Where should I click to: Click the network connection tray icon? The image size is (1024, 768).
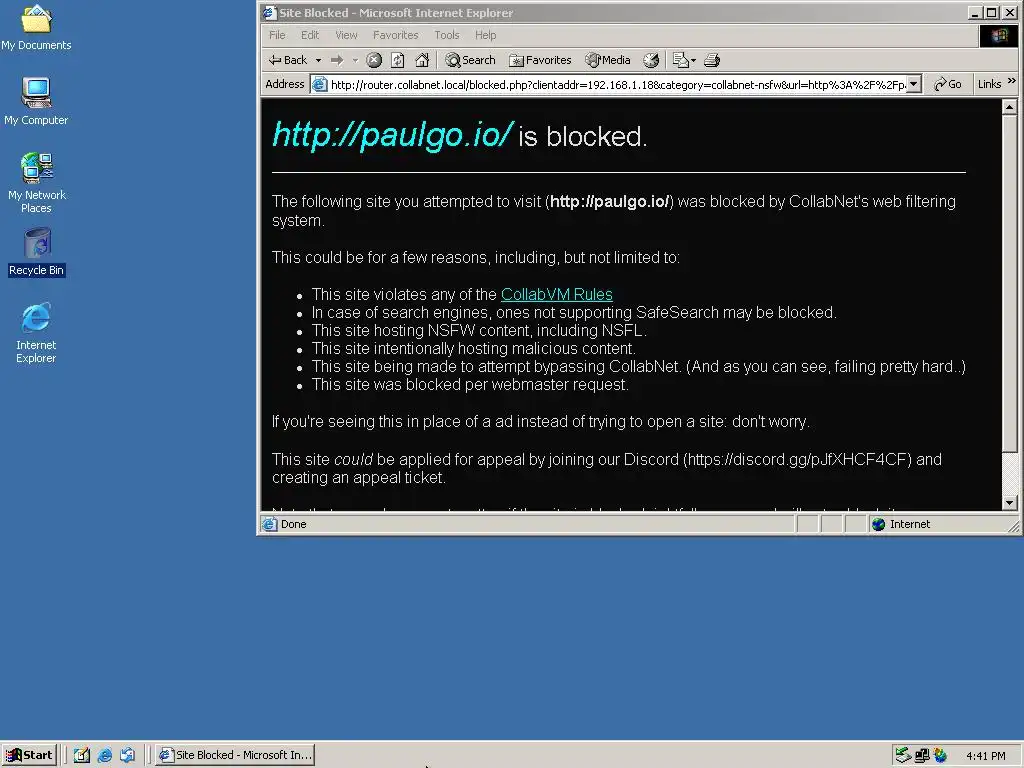[x=921, y=756]
